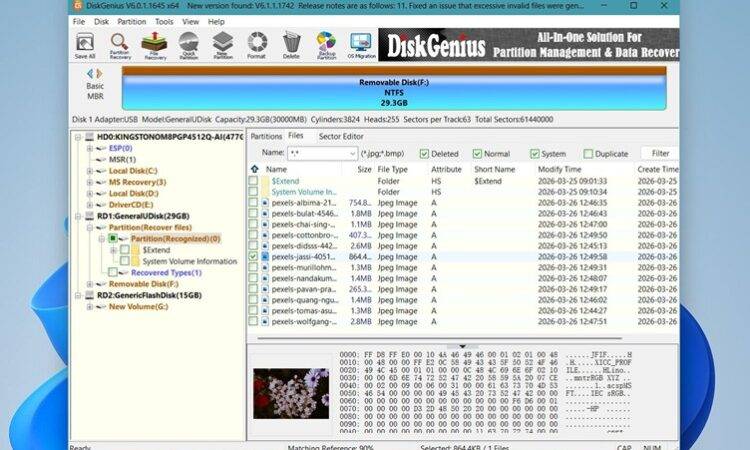Uncheck the pexels-jassi-4051 file checkbox
The image size is (750, 450).
[253, 257]
